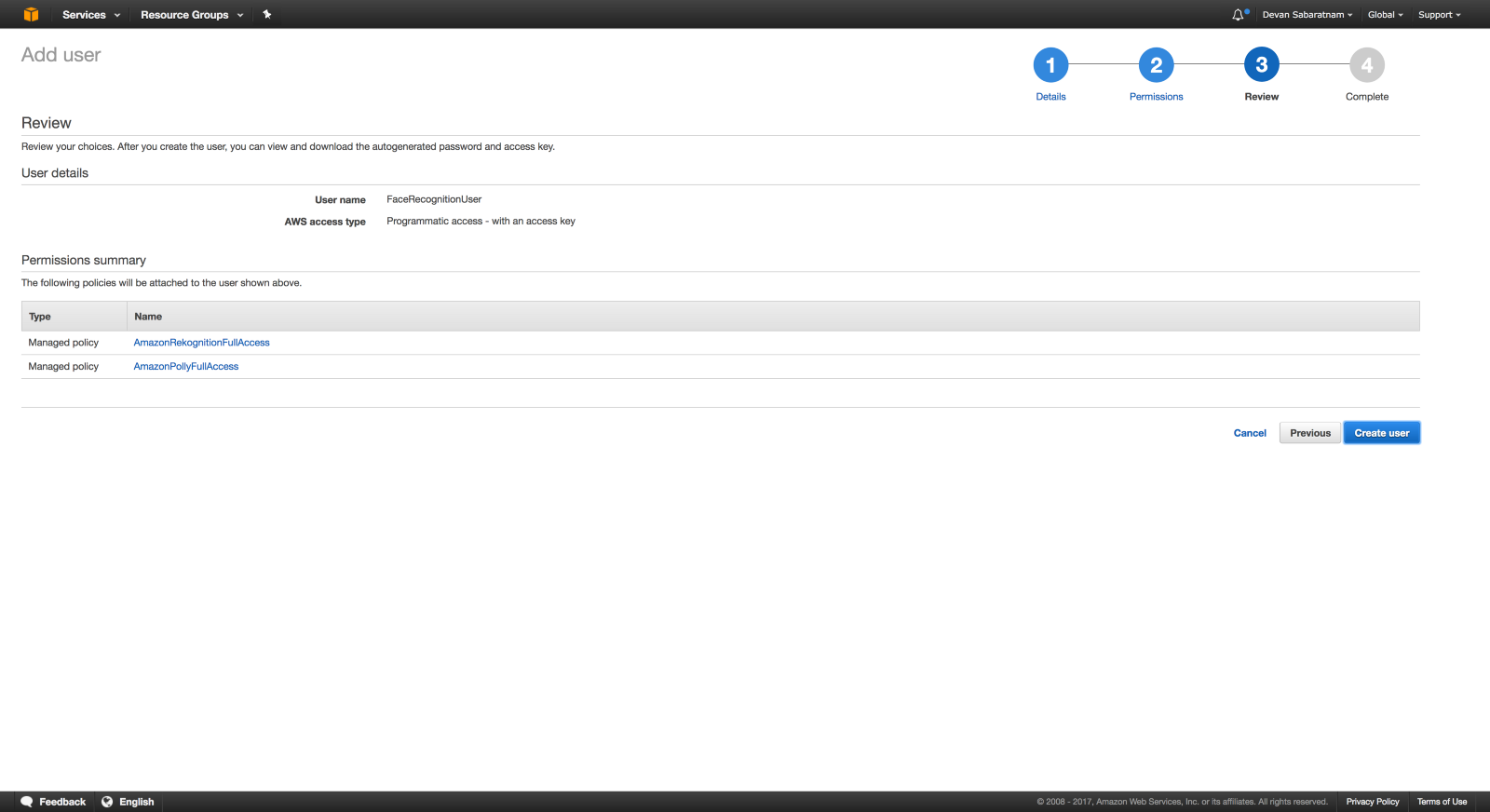Expand the Resource Groups dropdown
This screenshot has width=1490, height=812.
(192, 15)
